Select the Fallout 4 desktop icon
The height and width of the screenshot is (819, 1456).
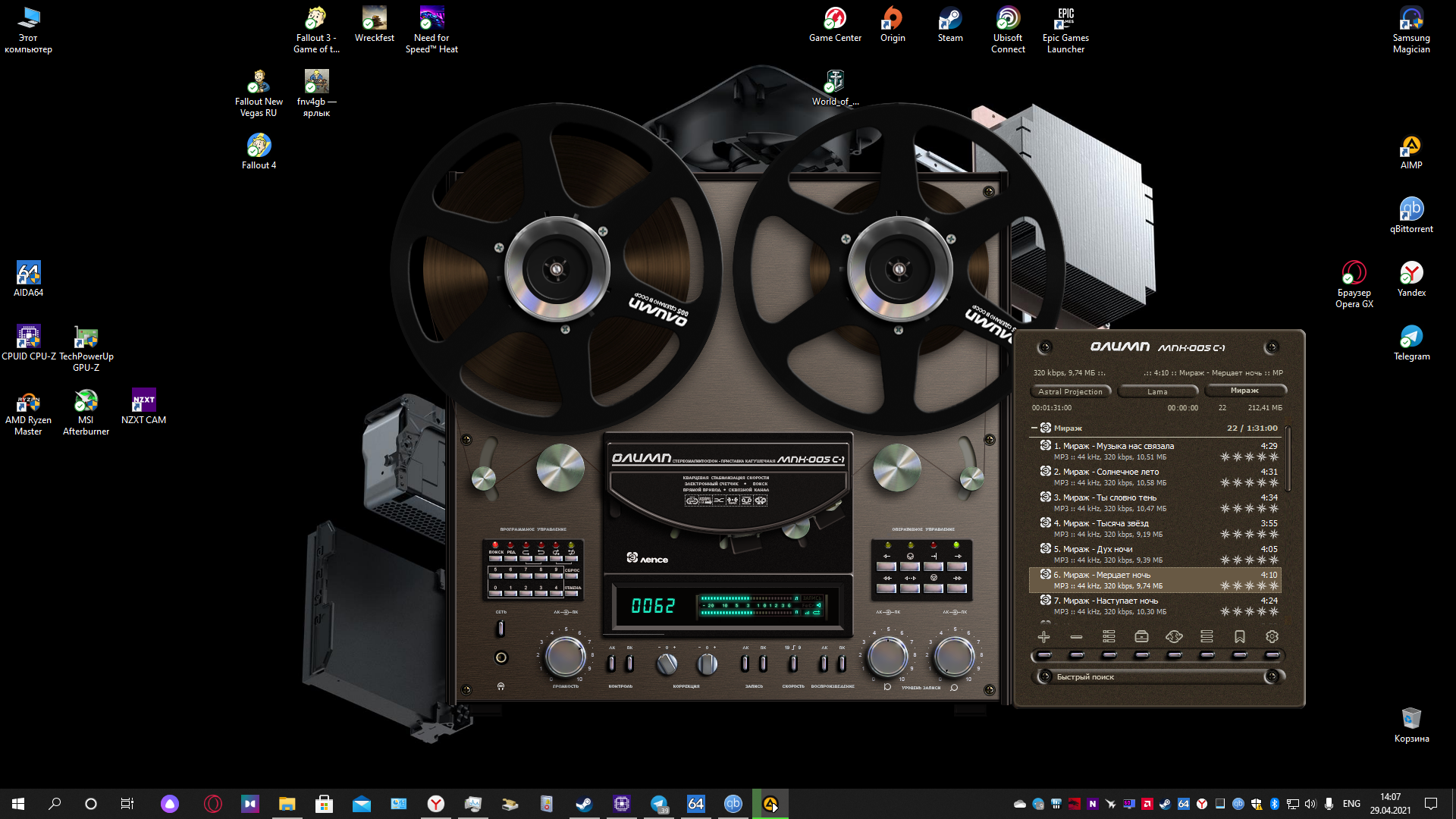tap(259, 152)
